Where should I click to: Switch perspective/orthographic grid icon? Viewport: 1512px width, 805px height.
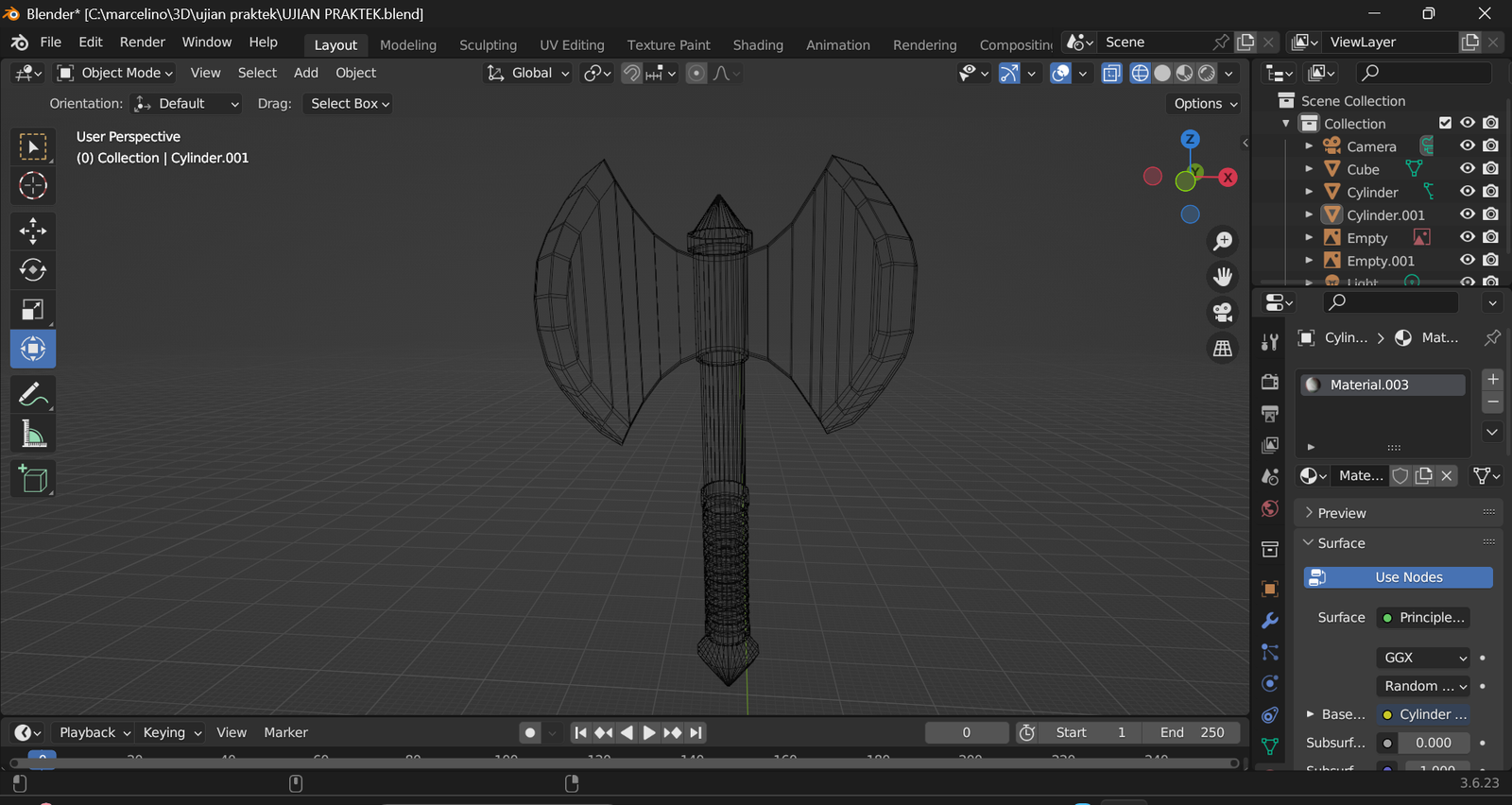coord(1223,349)
